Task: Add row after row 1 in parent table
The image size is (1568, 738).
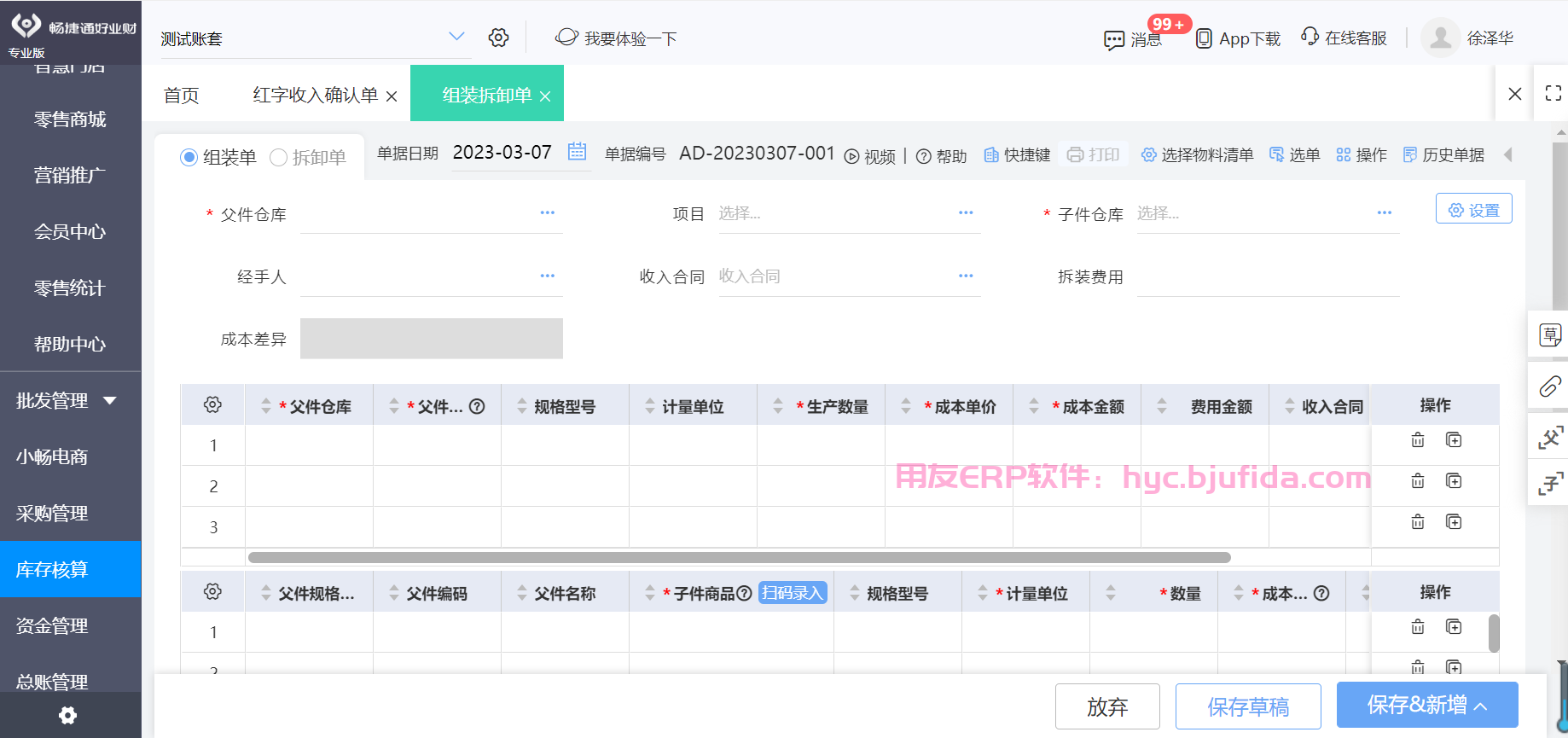Action: point(1454,440)
